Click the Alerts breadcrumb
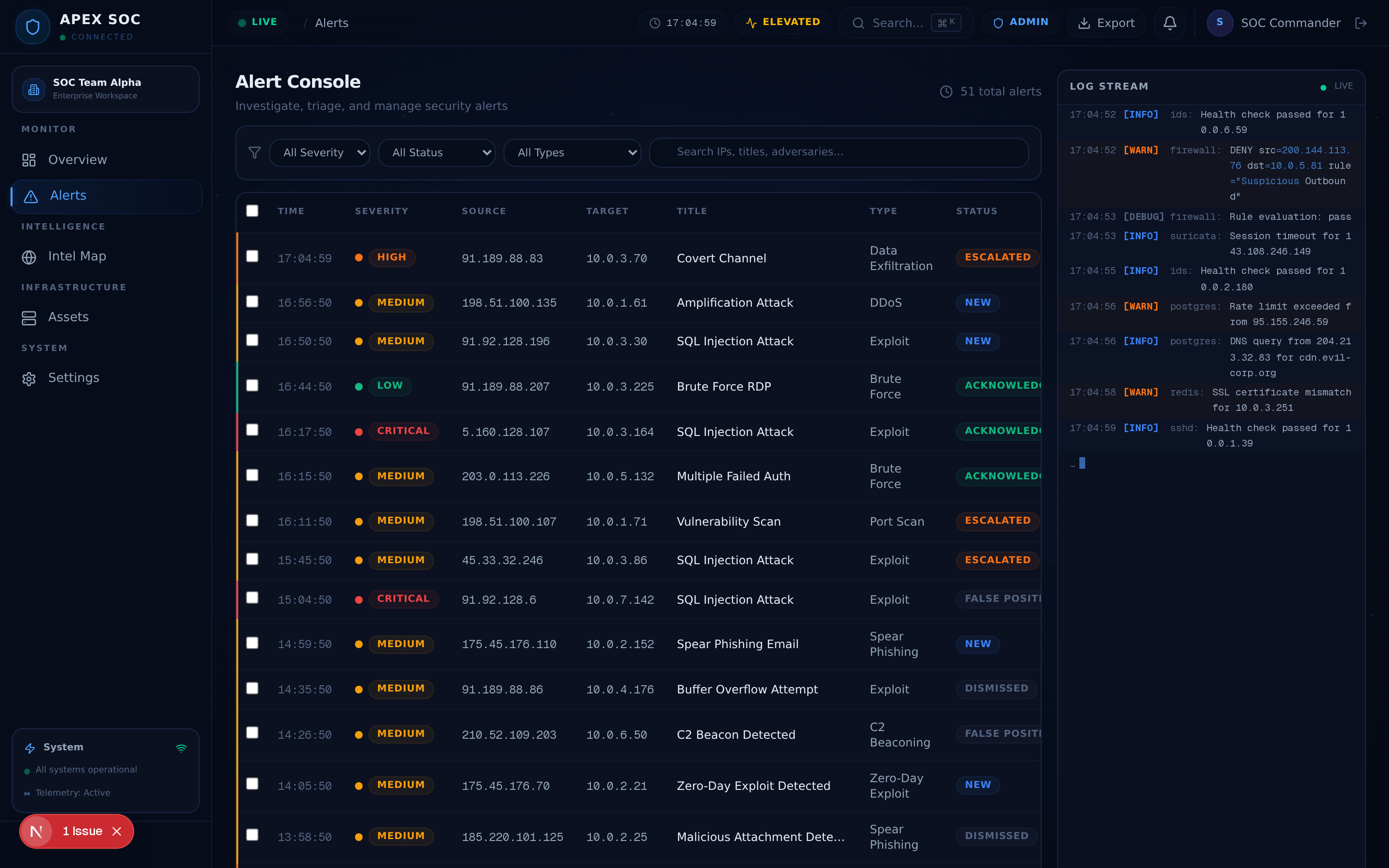 [332, 23]
